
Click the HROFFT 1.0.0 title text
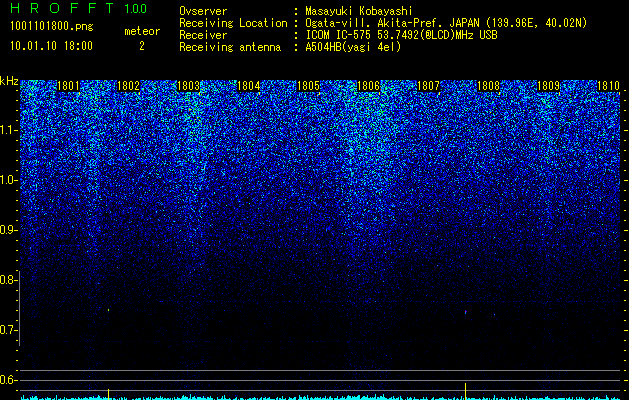click(x=79, y=8)
